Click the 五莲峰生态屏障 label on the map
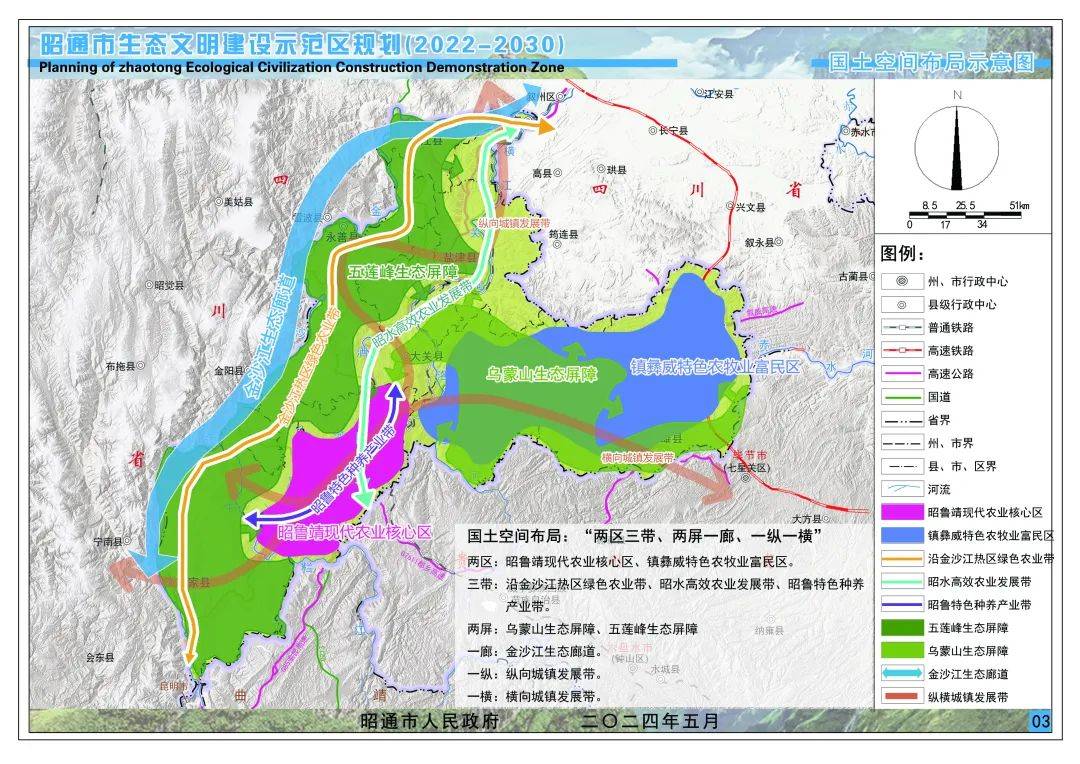This screenshot has width=1080, height=764. coord(403,271)
